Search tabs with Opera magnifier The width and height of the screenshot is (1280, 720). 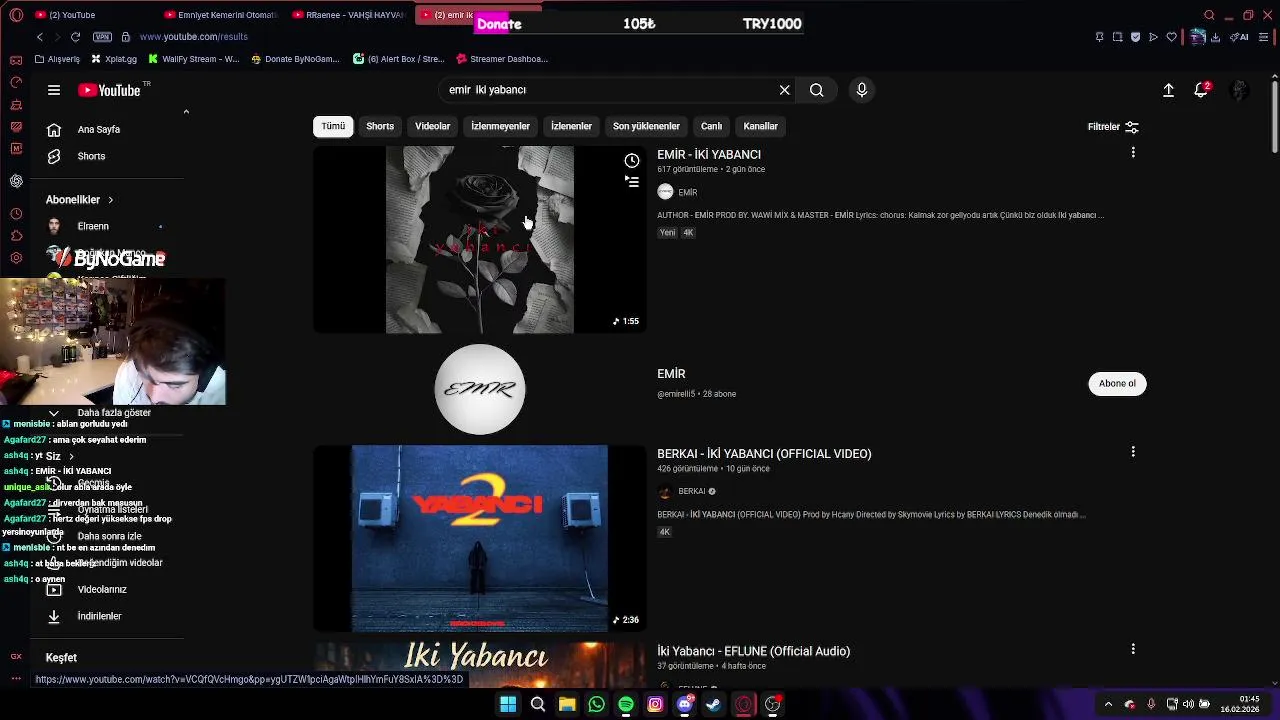click(1209, 15)
